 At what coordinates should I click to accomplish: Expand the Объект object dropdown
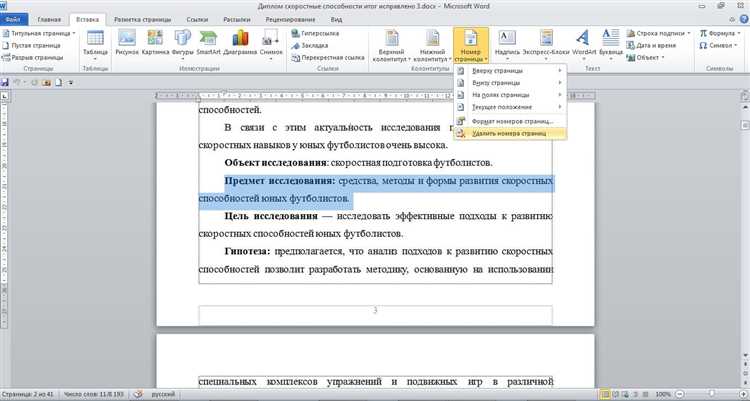pyautogui.click(x=663, y=57)
